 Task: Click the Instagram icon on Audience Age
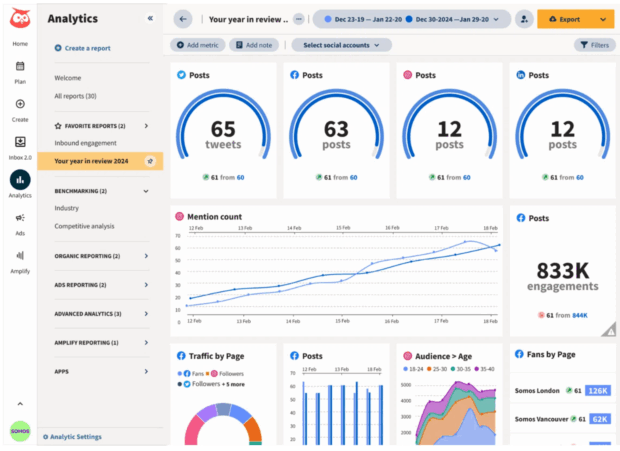tap(408, 356)
